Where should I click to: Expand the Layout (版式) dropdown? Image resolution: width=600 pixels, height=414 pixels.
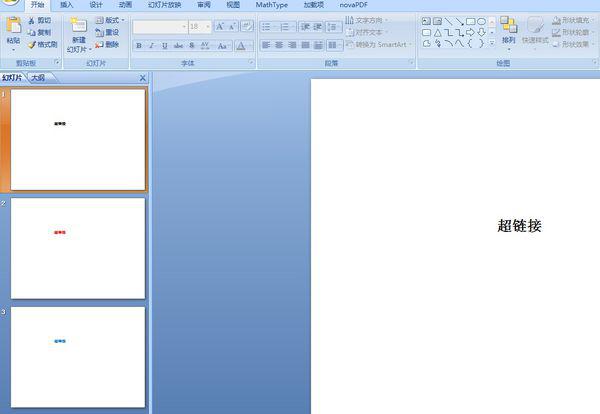[x=112, y=20]
